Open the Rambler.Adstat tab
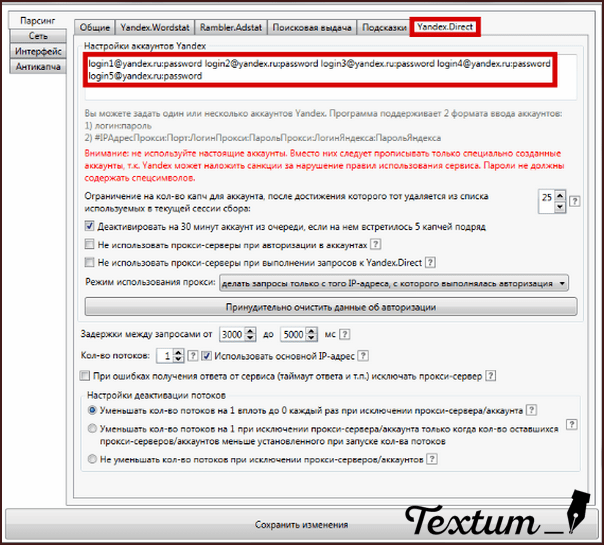The width and height of the screenshot is (604, 545). tap(231, 27)
